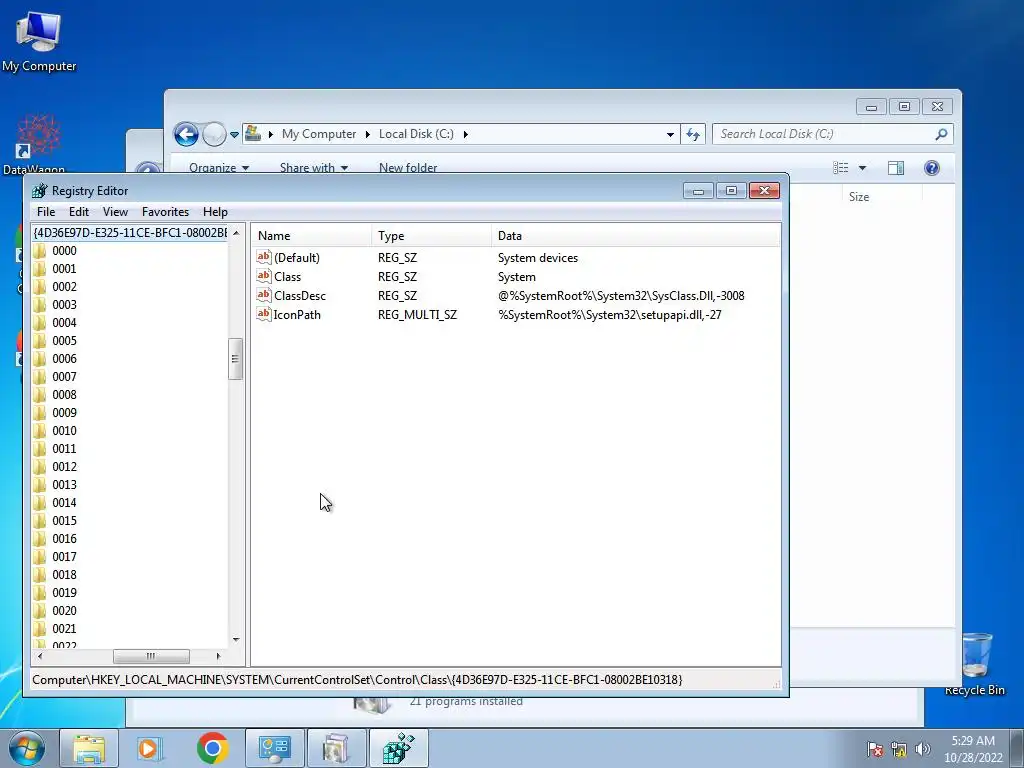Image resolution: width=1024 pixels, height=768 pixels.
Task: Click the tree pane scroll up arrow
Action: 236,232
